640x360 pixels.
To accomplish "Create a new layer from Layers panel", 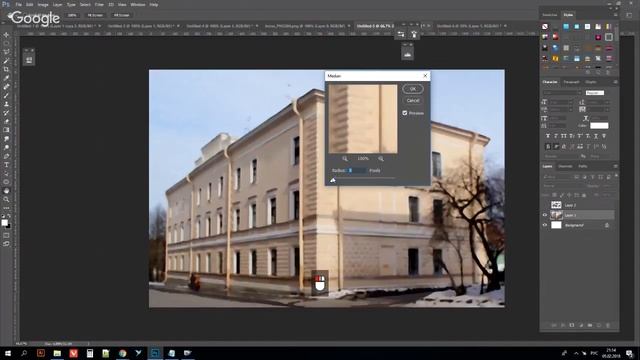I will [599, 325].
